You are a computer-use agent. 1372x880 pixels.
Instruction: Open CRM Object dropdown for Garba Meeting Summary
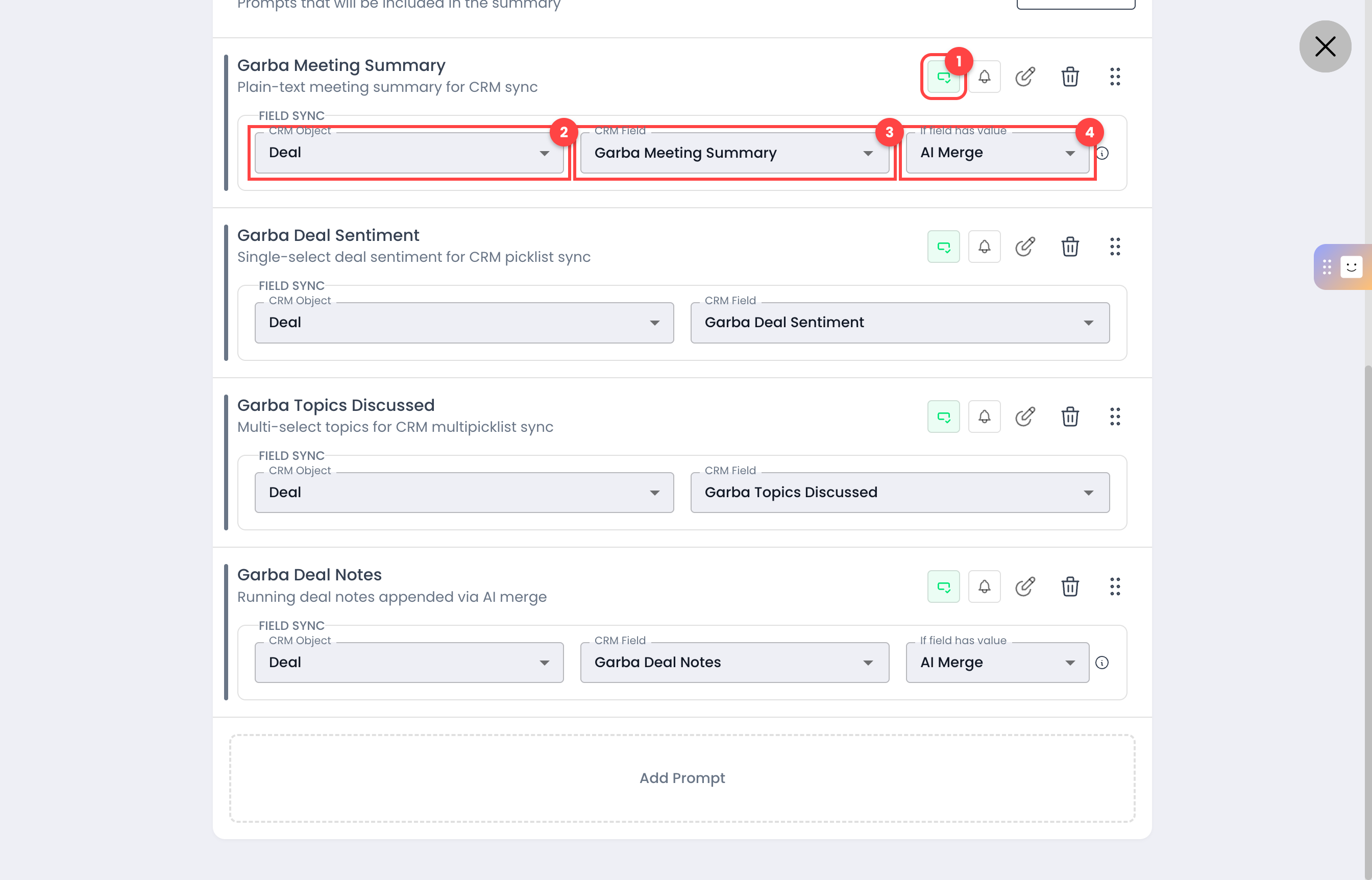(x=409, y=153)
